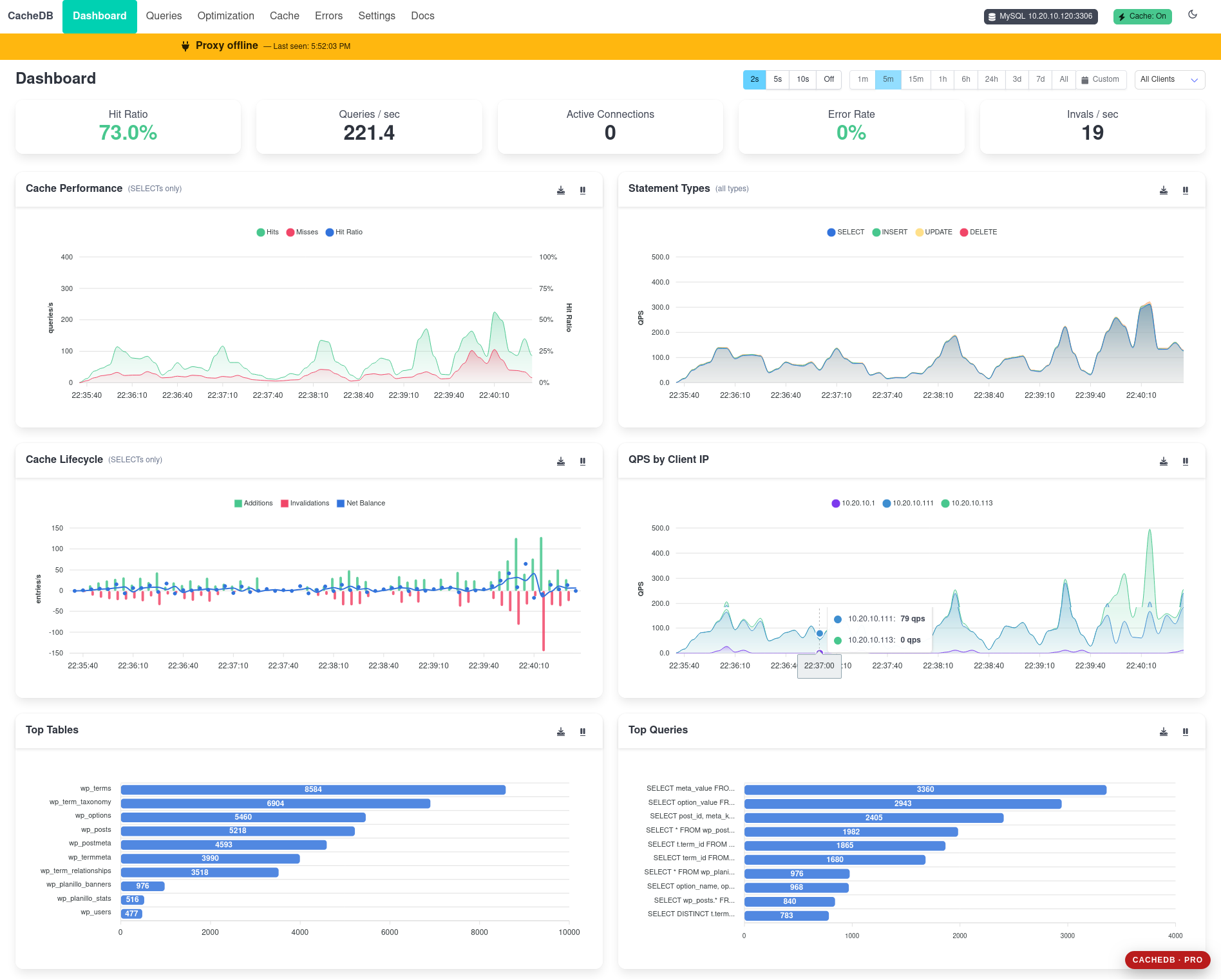Open the Settings tab
The image size is (1221, 980).
(377, 16)
